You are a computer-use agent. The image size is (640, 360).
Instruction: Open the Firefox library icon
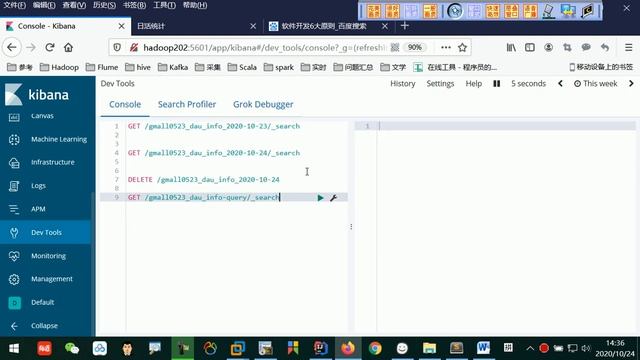(511, 48)
